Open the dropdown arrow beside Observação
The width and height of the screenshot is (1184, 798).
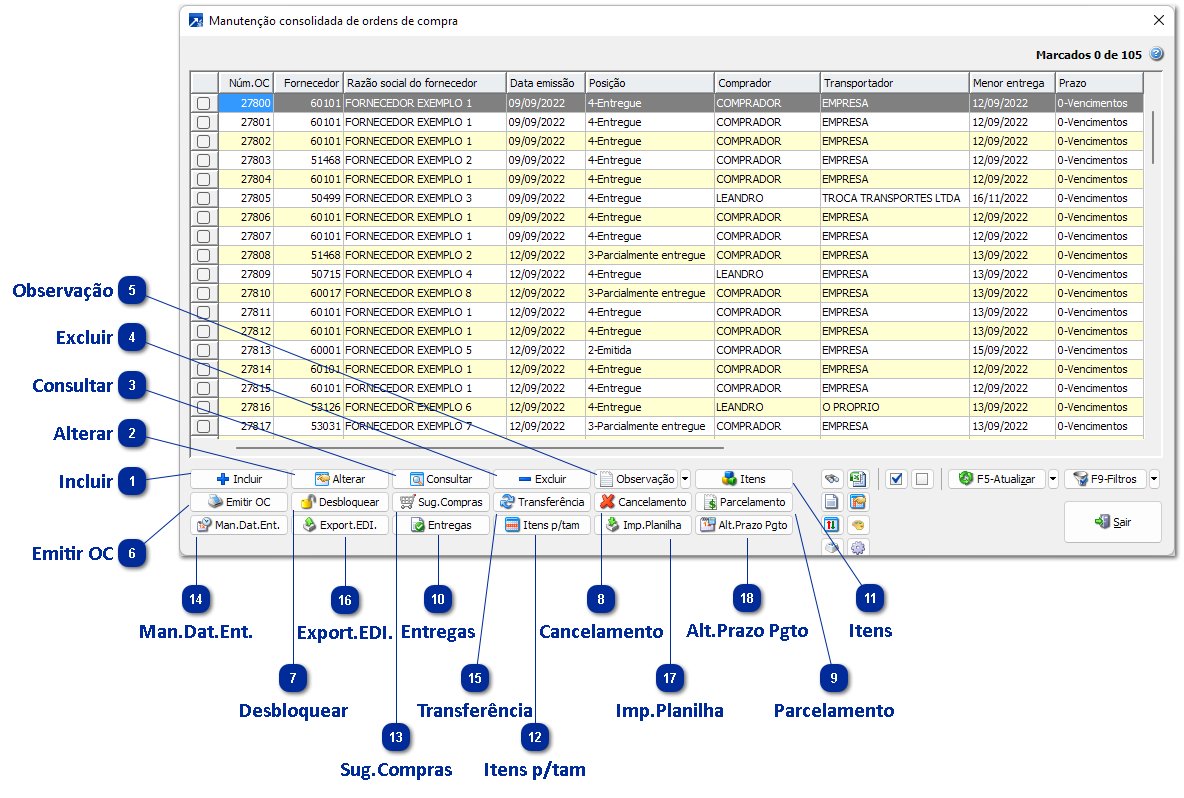tap(685, 479)
